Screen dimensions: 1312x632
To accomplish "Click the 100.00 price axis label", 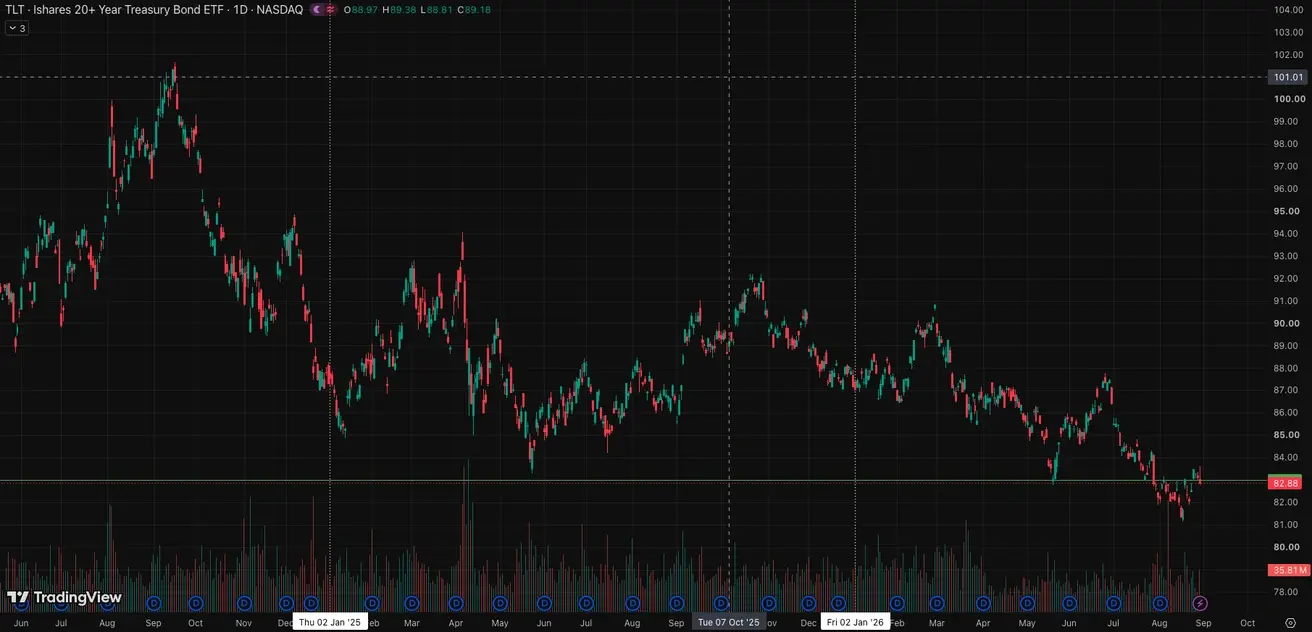I will pos(1288,99).
